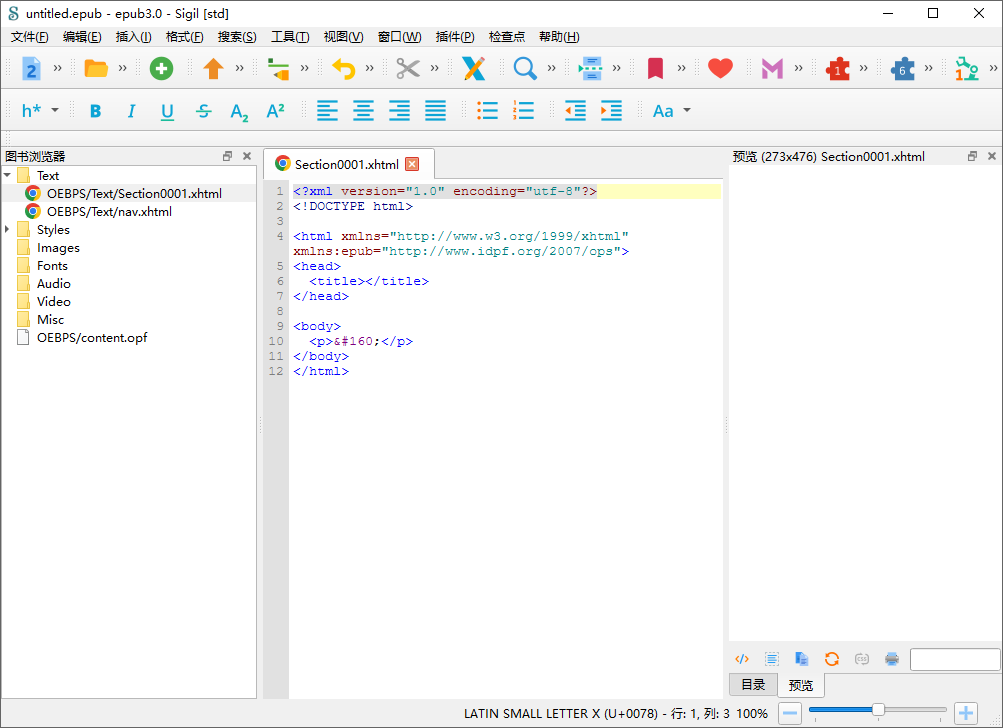Open the 工具(T) menu
Image resolution: width=1003 pixels, height=728 pixels.
pos(290,37)
